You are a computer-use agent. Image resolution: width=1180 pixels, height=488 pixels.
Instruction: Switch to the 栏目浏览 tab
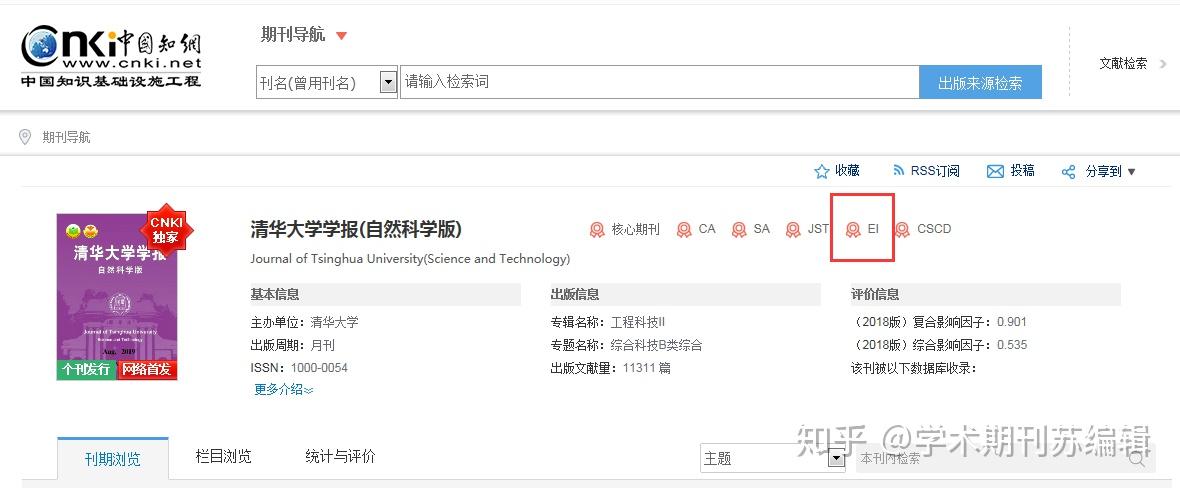(x=224, y=456)
